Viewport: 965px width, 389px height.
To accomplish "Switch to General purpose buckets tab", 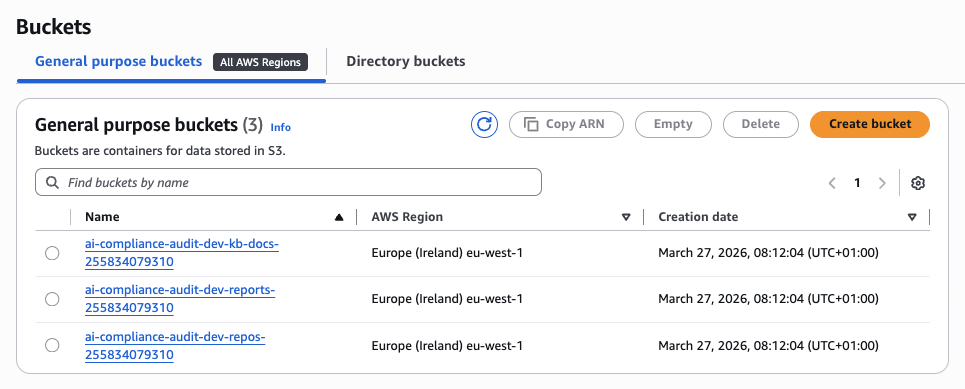I will (x=118, y=62).
